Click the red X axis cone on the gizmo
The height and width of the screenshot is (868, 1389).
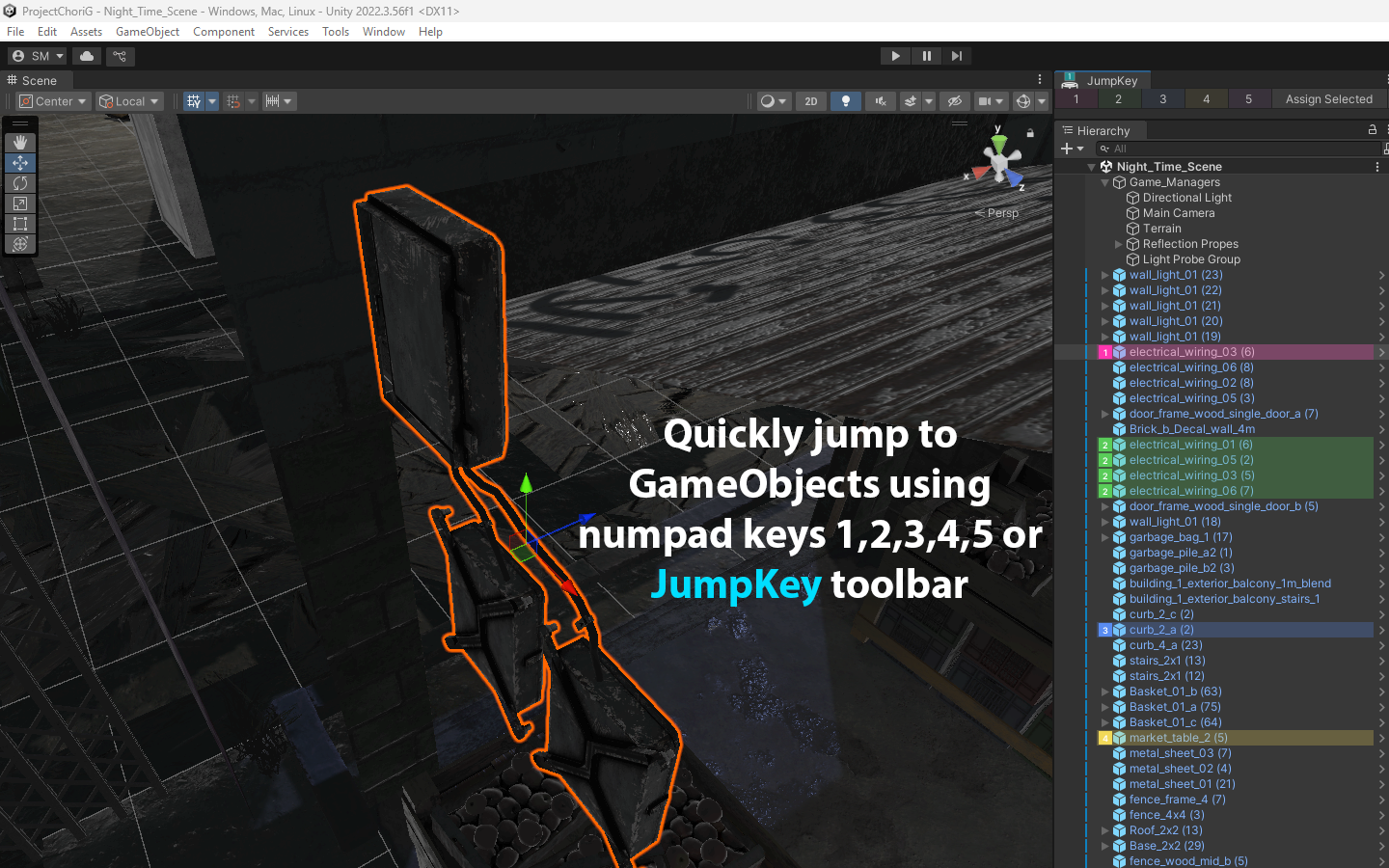(x=980, y=173)
